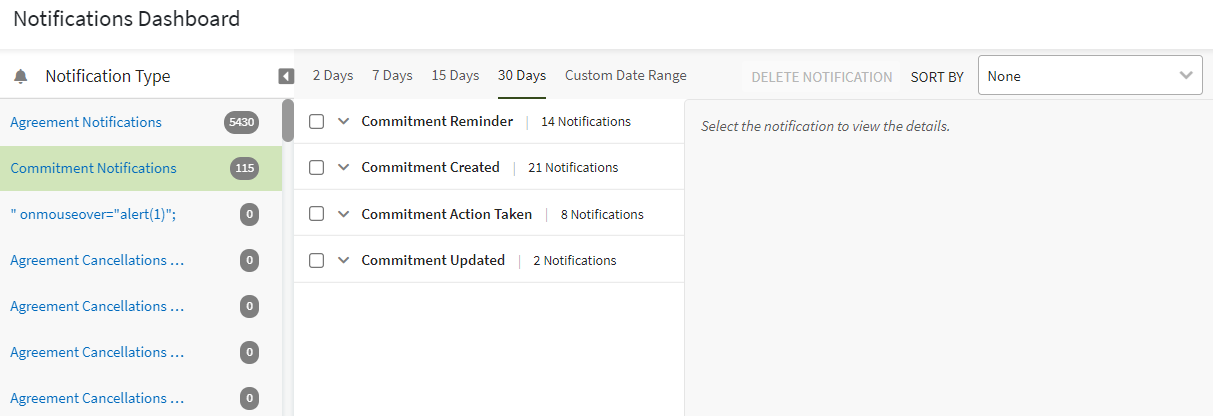The height and width of the screenshot is (416, 1213).
Task: Expand the Commitment Created chevron
Action: [x=344, y=168]
